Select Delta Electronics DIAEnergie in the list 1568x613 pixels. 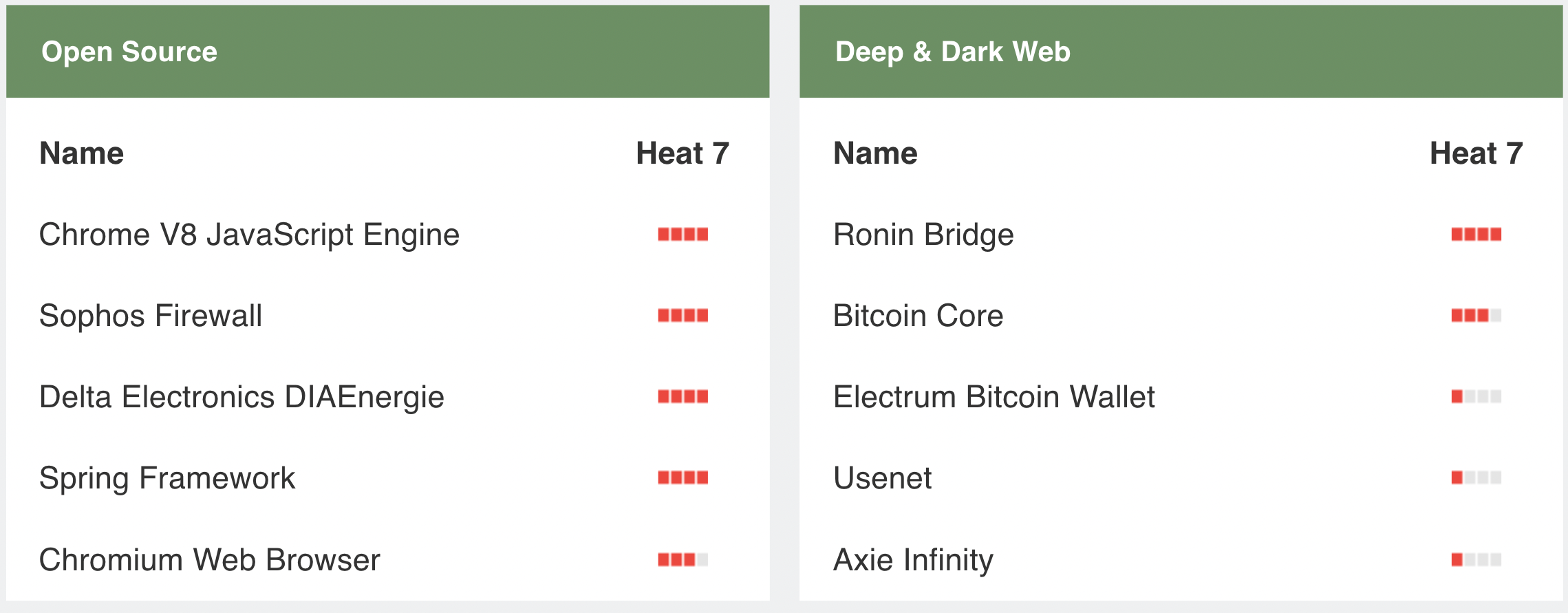(241, 397)
